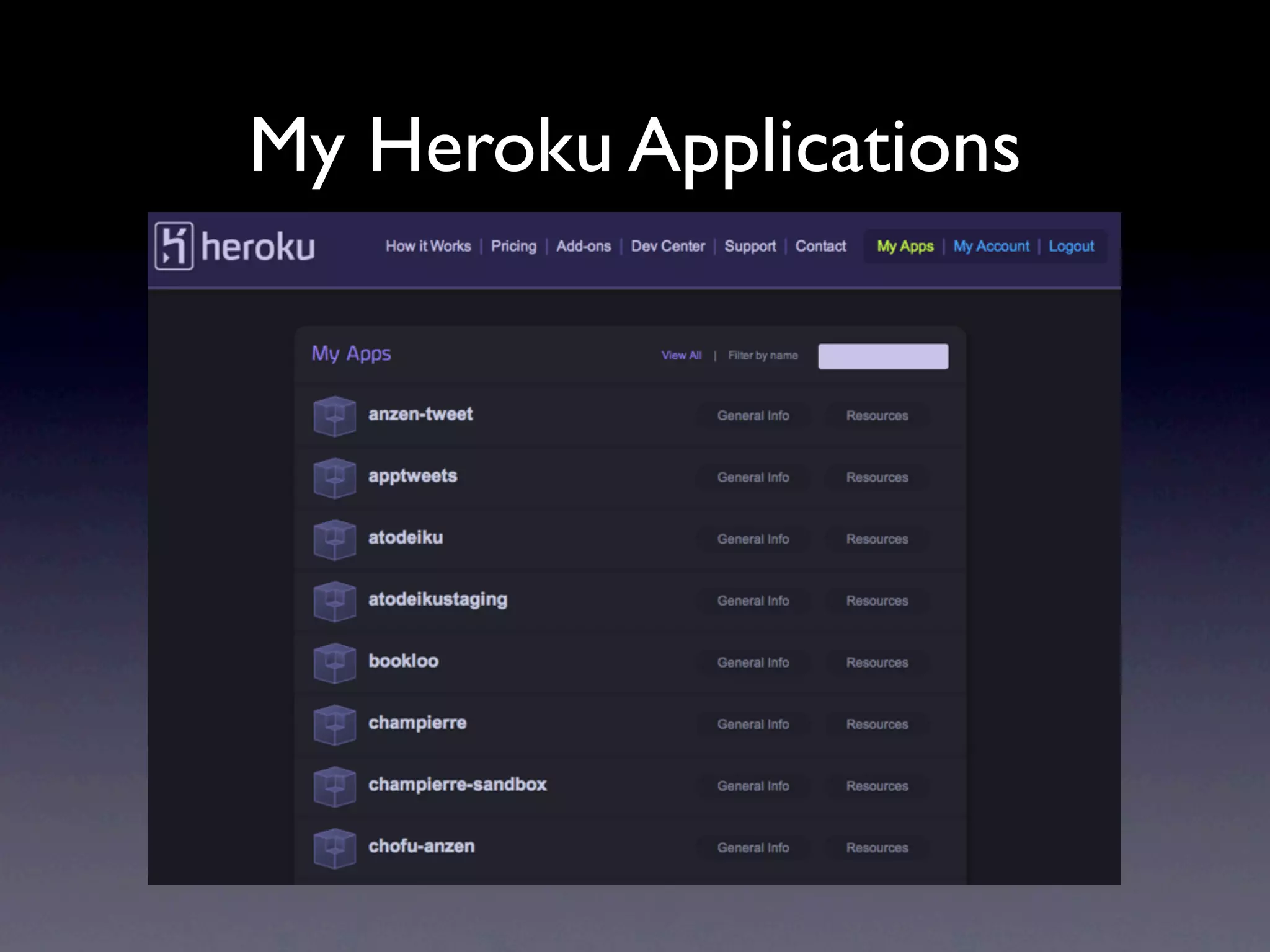The width and height of the screenshot is (1270, 952).
Task: Select My Apps in the top navigation
Action: point(905,246)
